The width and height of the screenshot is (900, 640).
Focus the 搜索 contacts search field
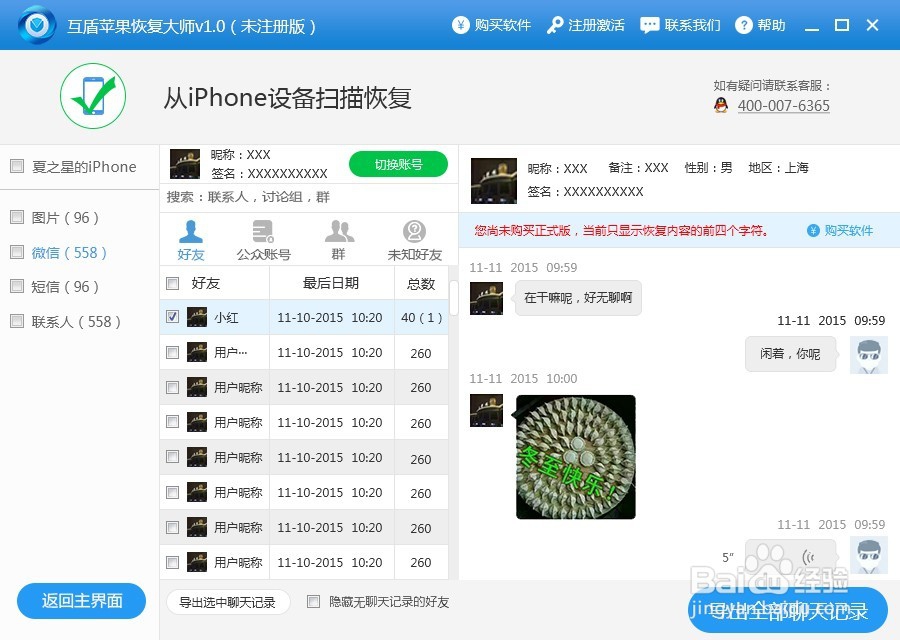(308, 197)
